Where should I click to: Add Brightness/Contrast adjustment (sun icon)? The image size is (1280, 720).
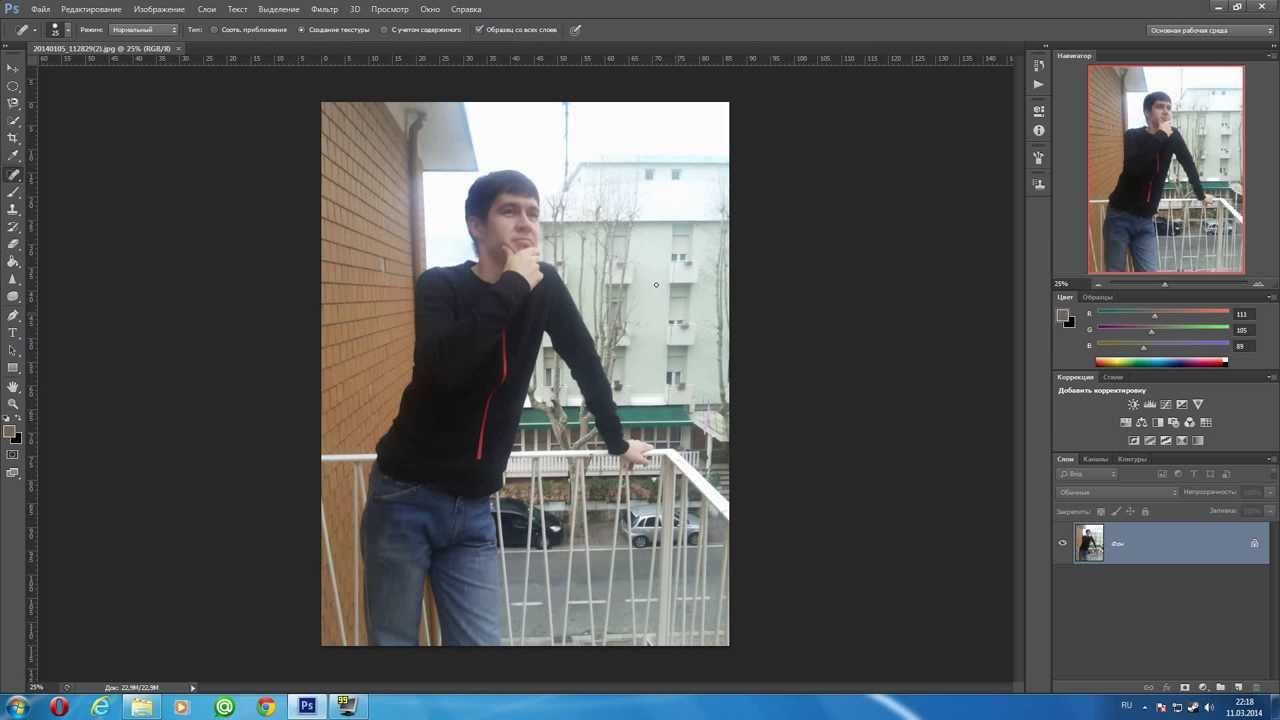(x=1133, y=404)
